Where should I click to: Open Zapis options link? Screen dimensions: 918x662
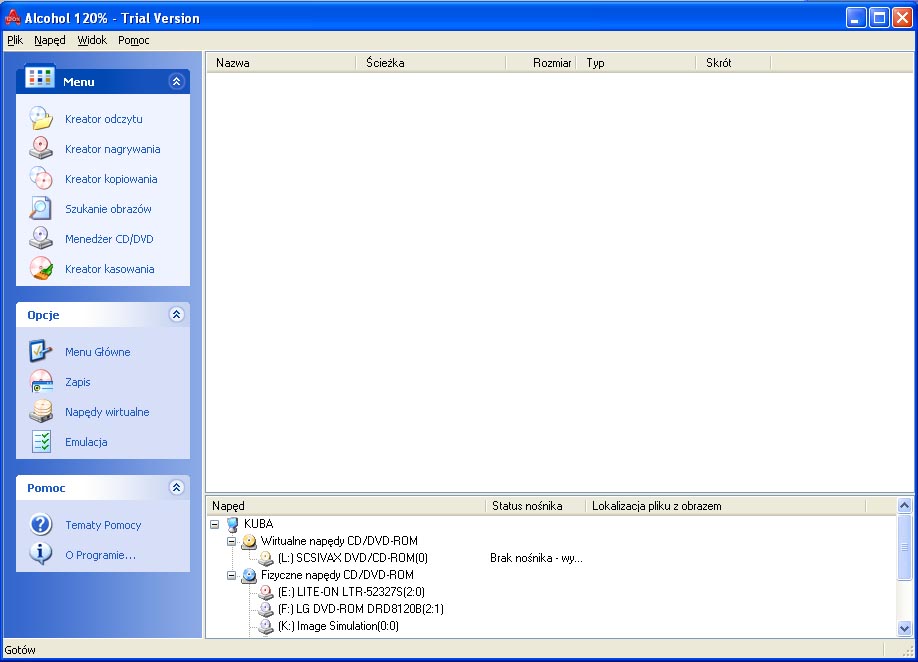(78, 382)
